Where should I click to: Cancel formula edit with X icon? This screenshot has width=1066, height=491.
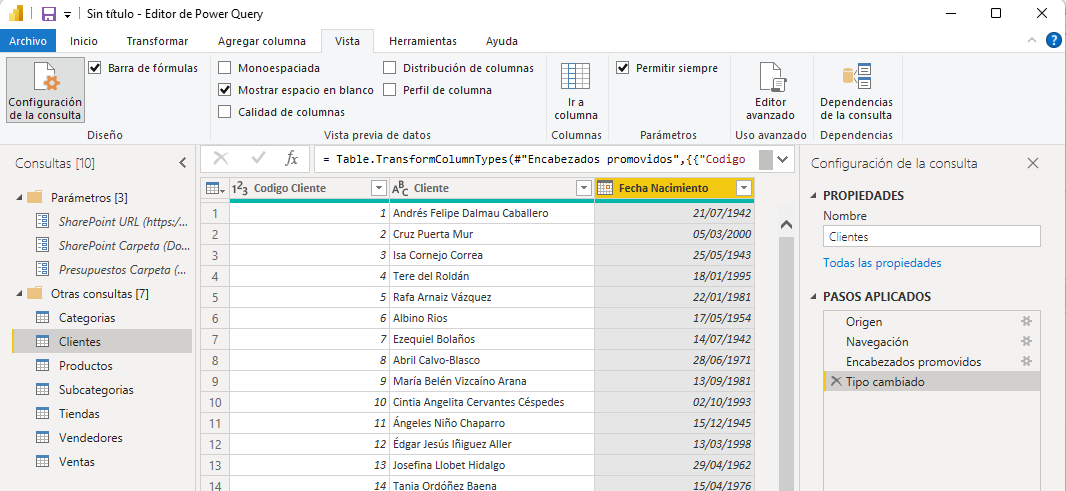[x=221, y=159]
